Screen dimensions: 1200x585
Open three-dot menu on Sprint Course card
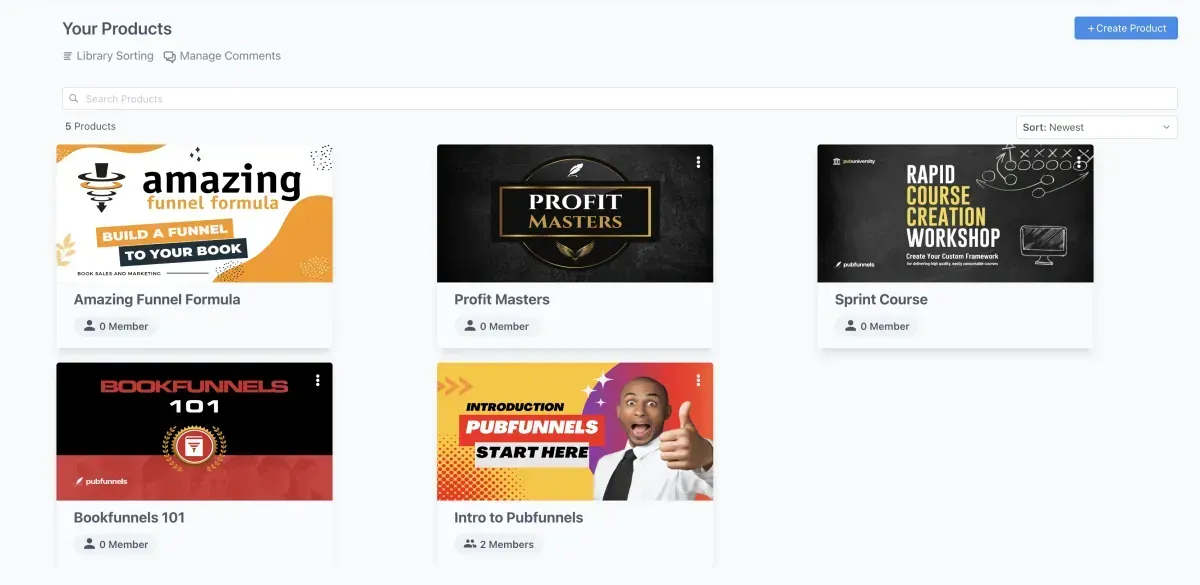click(x=1079, y=162)
